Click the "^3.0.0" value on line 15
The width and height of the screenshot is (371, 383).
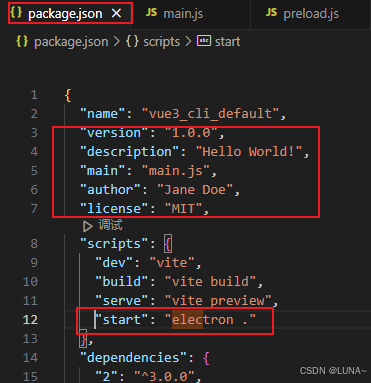click(164, 377)
